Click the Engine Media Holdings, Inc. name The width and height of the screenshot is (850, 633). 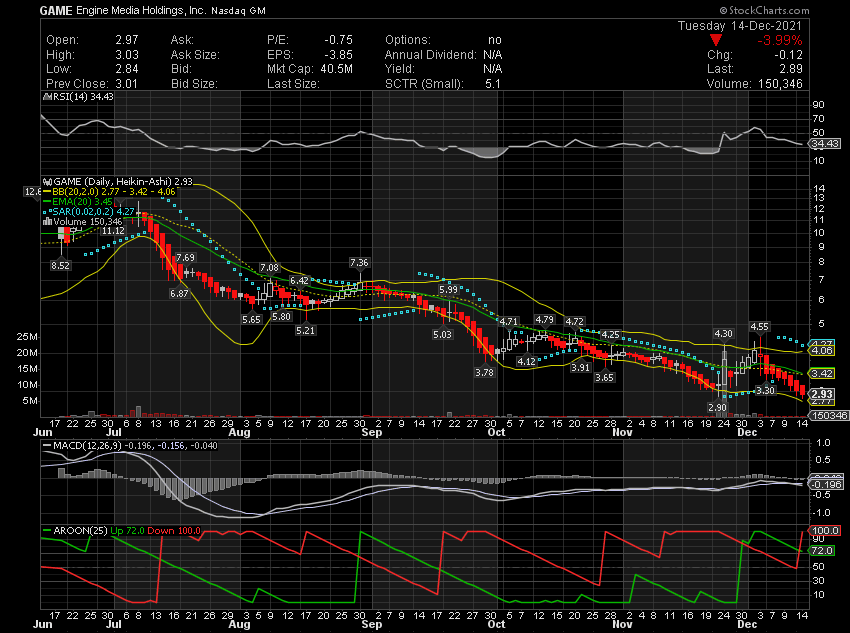click(x=141, y=10)
